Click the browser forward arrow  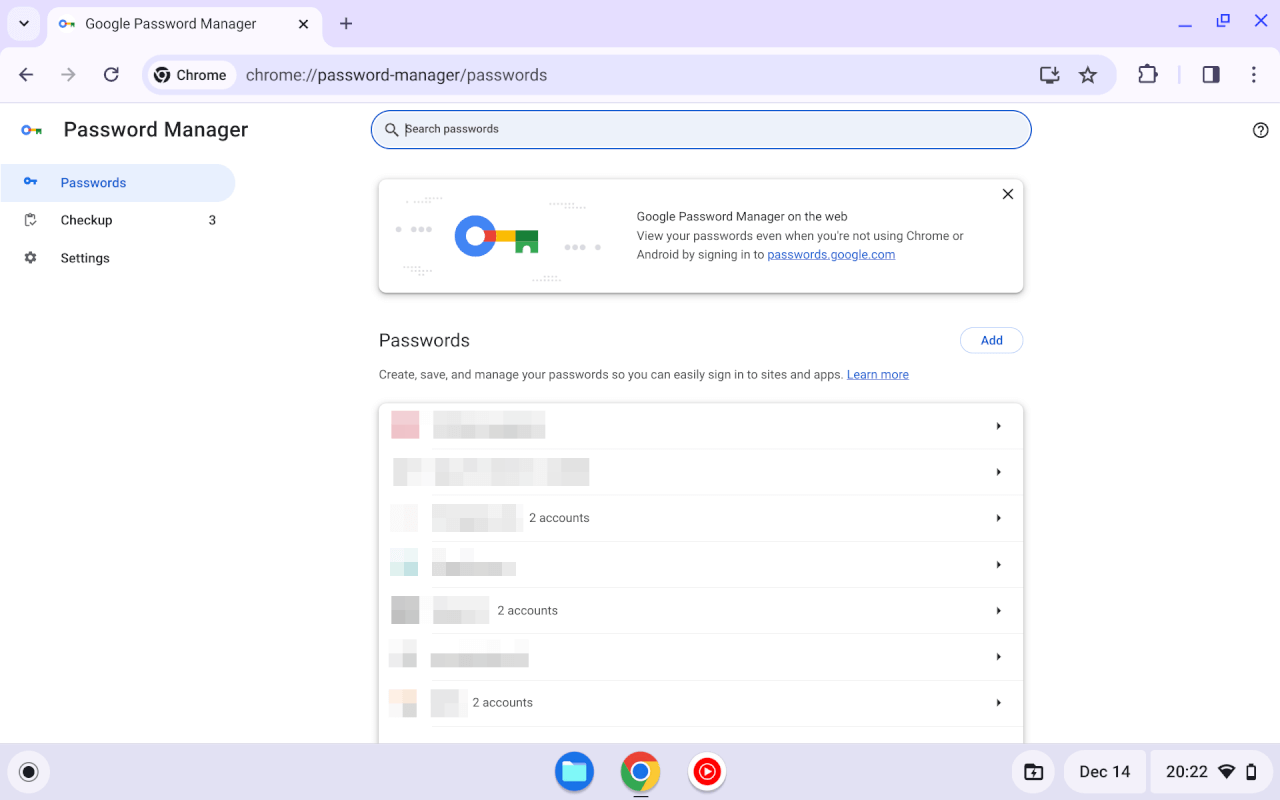tap(68, 75)
